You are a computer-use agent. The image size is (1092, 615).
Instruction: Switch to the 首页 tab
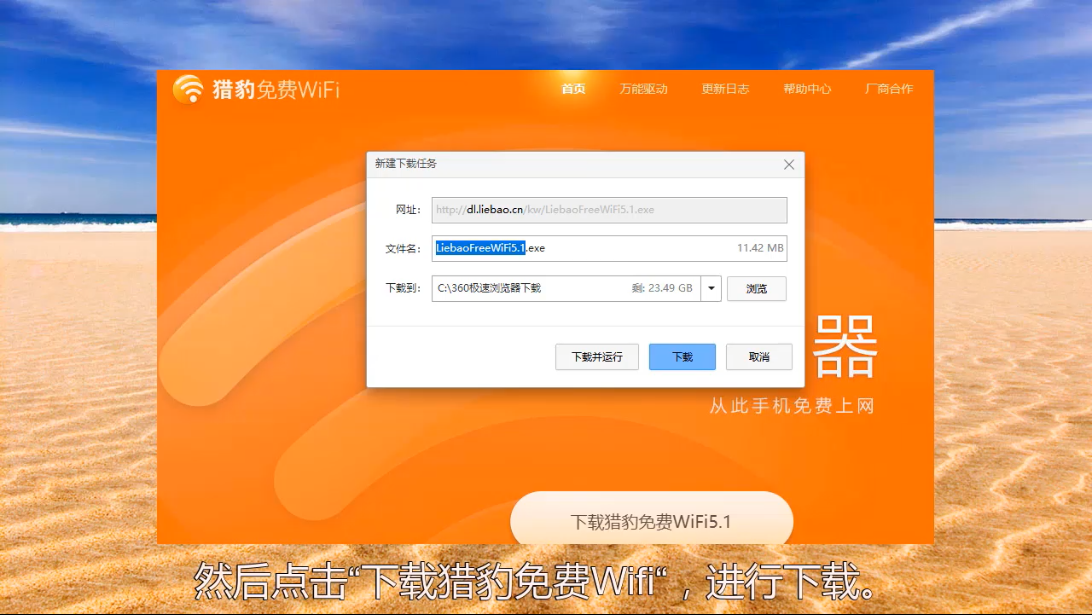coord(573,89)
